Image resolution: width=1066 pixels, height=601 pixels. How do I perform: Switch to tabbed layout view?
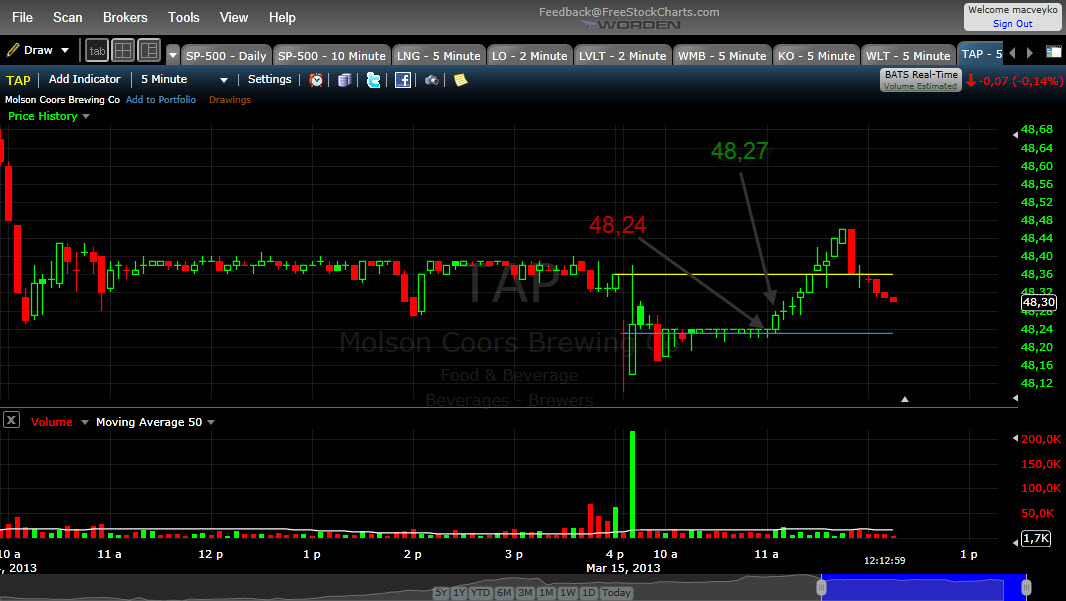(x=97, y=50)
